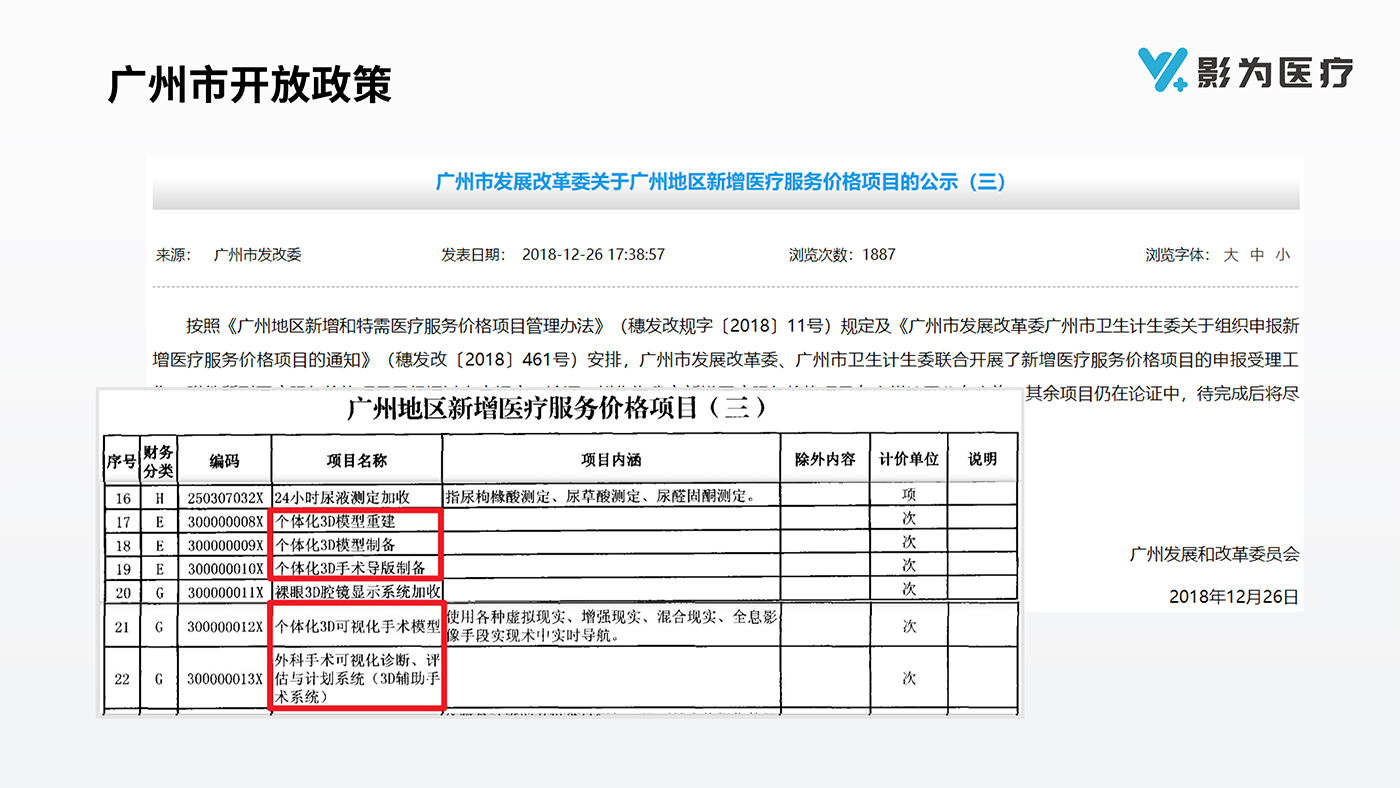Image resolution: width=1400 pixels, height=788 pixels.
Task: Click item name 裸眼3D腔镜显示系统加收
Action: 358,592
